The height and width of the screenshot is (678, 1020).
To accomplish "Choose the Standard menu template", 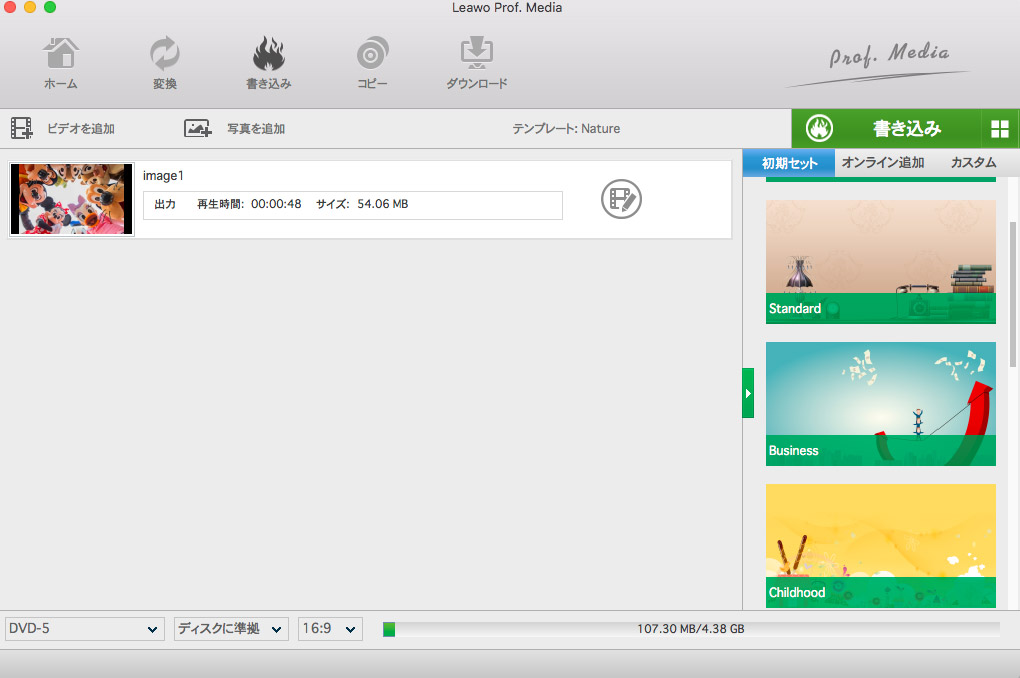I will coord(880,262).
